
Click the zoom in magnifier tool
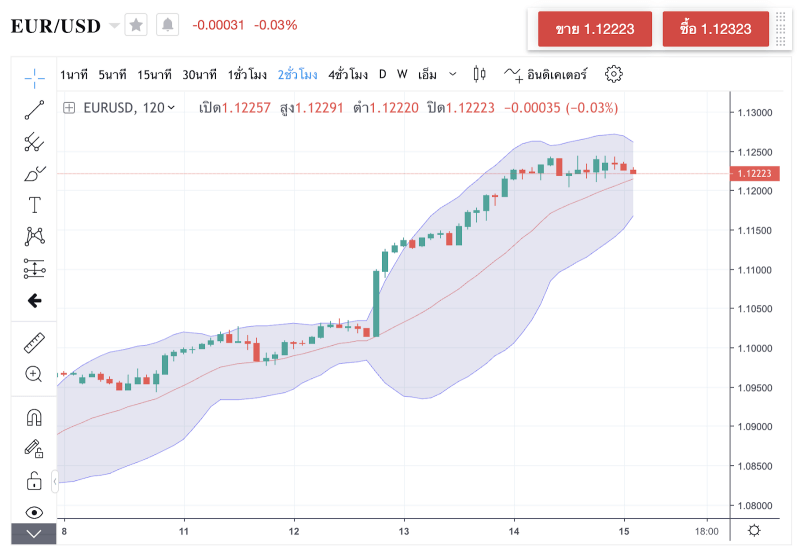pyautogui.click(x=34, y=374)
